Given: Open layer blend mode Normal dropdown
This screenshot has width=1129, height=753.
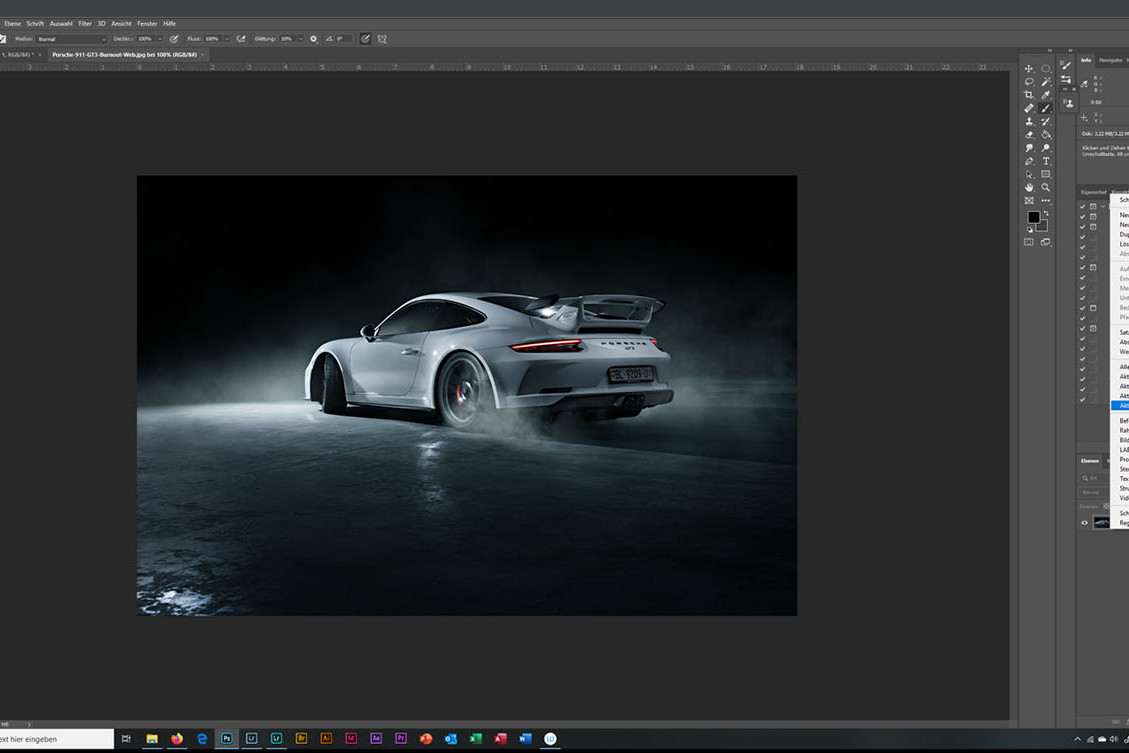Looking at the screenshot, I should (x=1094, y=492).
